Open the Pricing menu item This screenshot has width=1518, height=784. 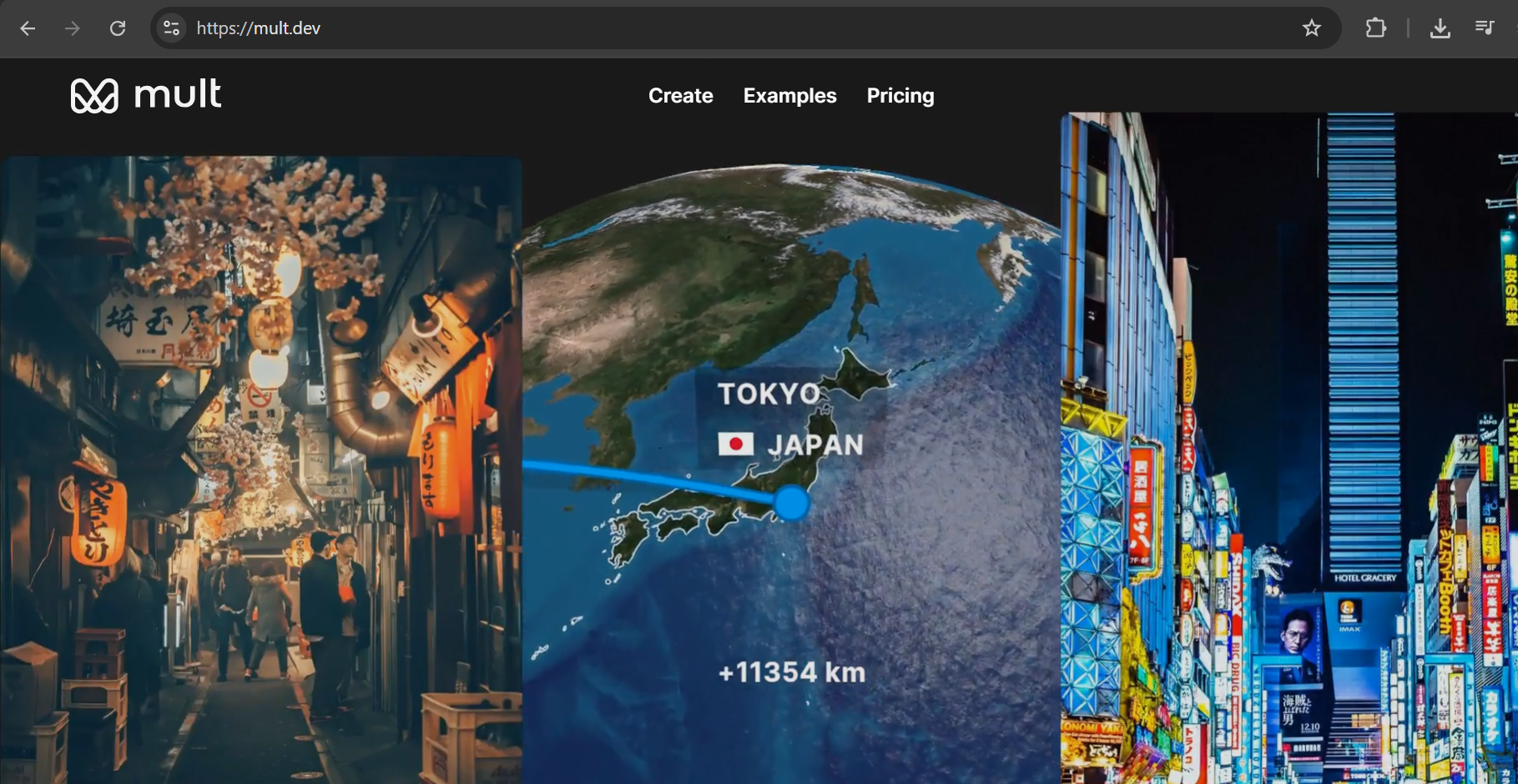point(900,96)
